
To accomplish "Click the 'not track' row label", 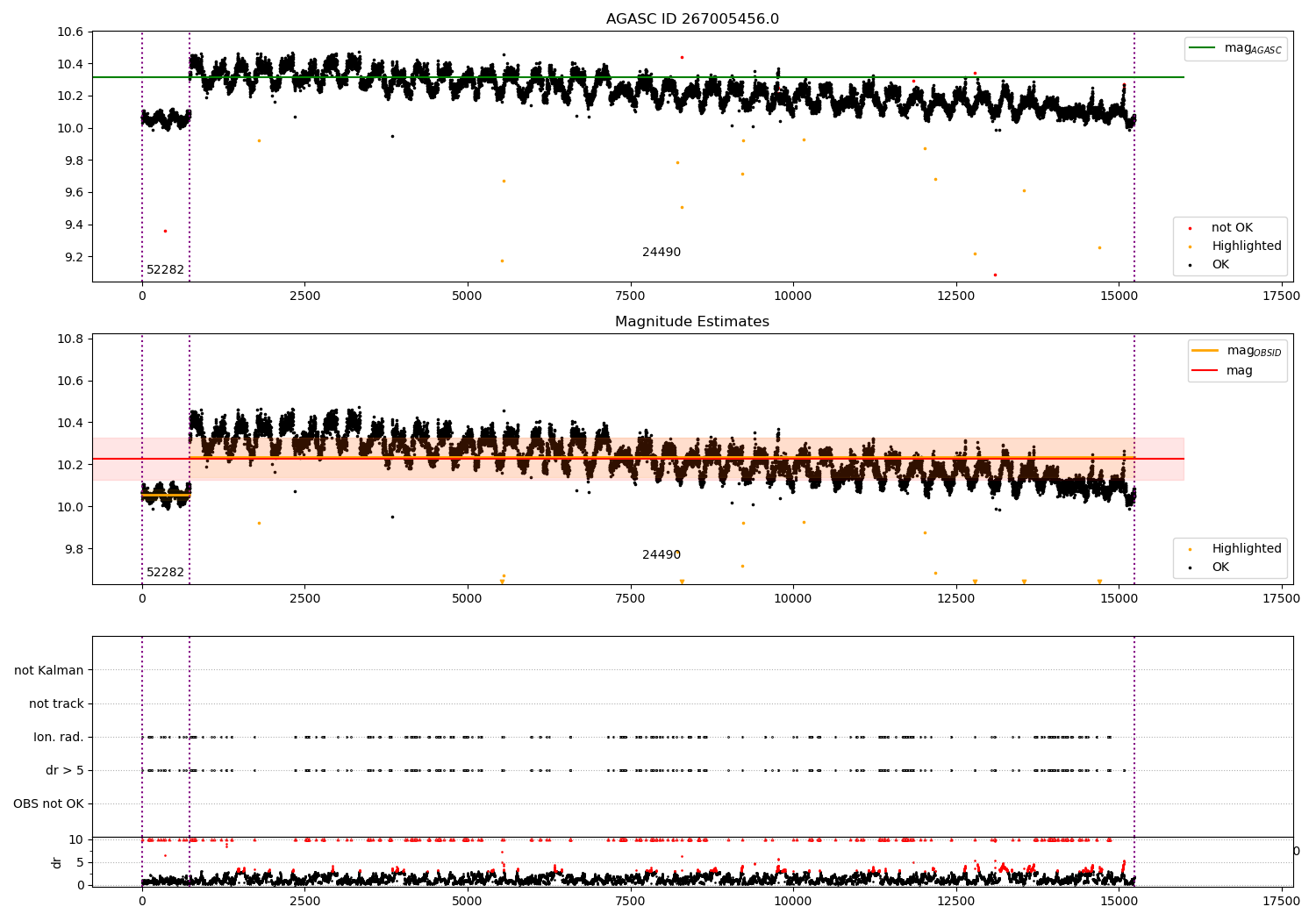I will 56,703.
